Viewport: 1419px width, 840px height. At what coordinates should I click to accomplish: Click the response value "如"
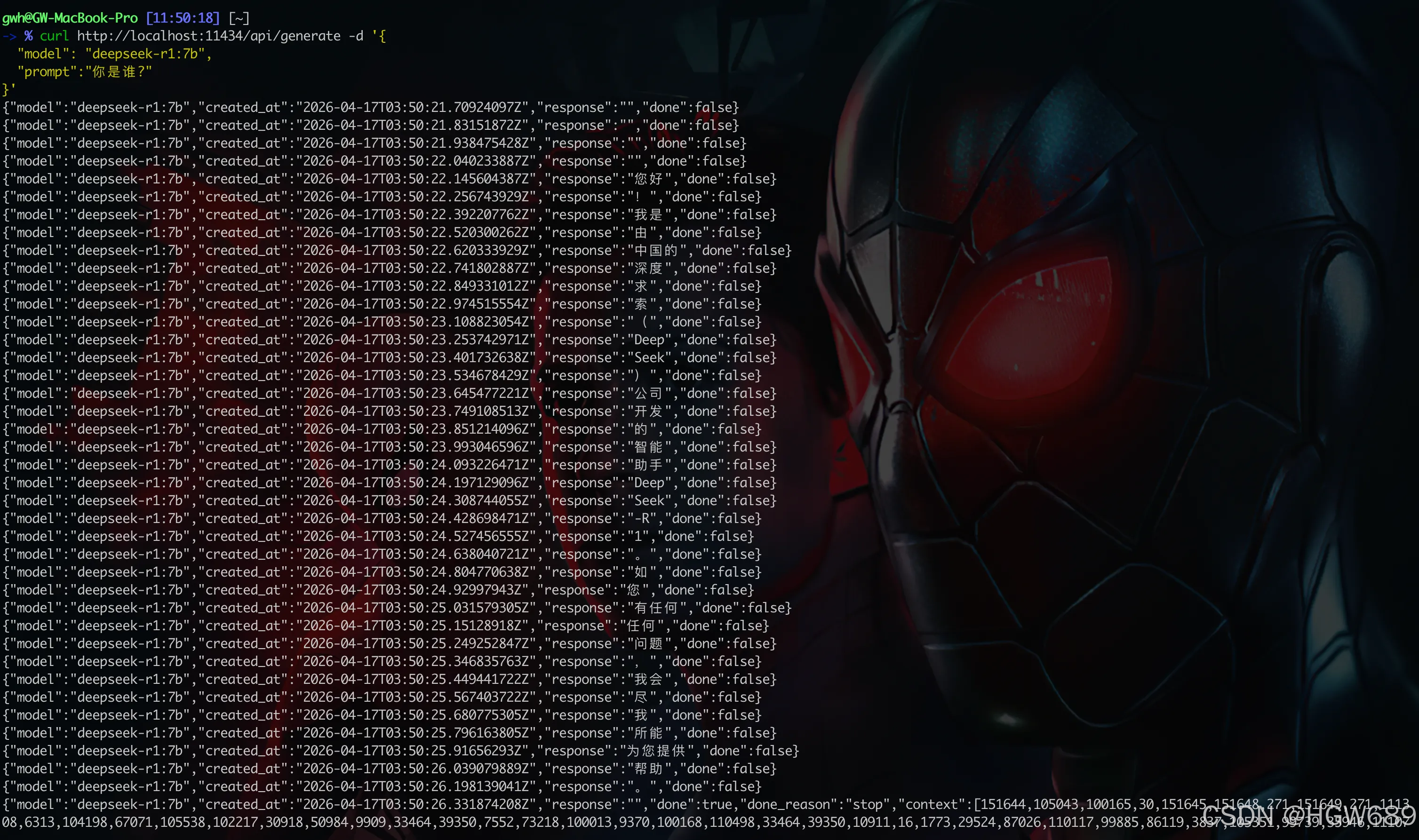click(x=641, y=572)
